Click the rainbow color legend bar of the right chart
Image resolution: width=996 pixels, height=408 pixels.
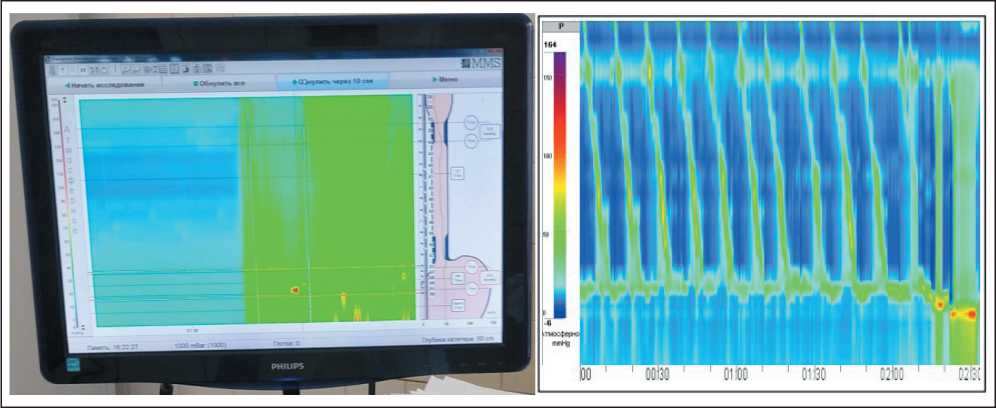click(x=559, y=184)
